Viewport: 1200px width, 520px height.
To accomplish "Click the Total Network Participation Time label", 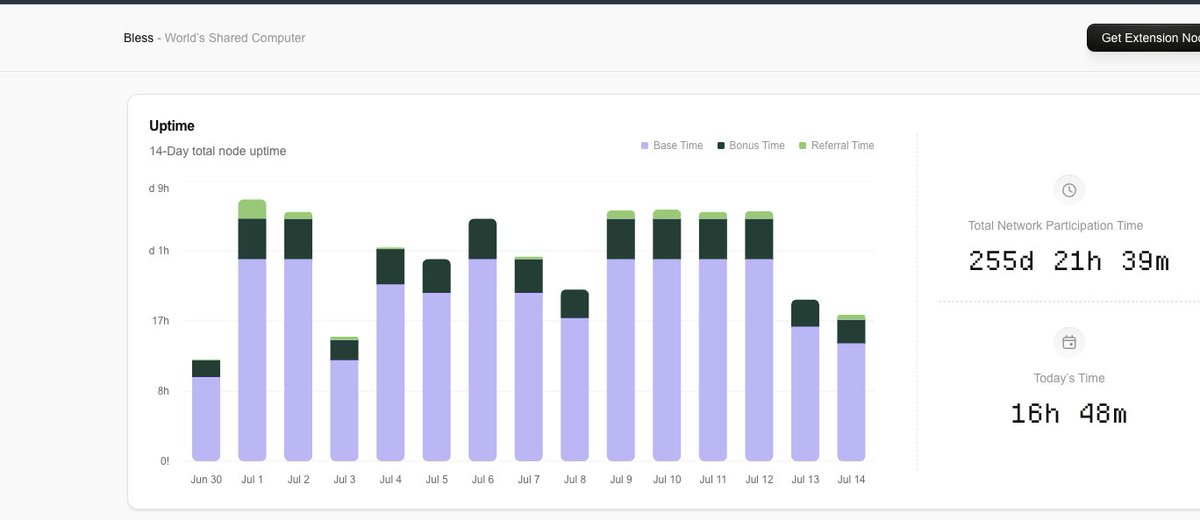I will point(1055,226).
